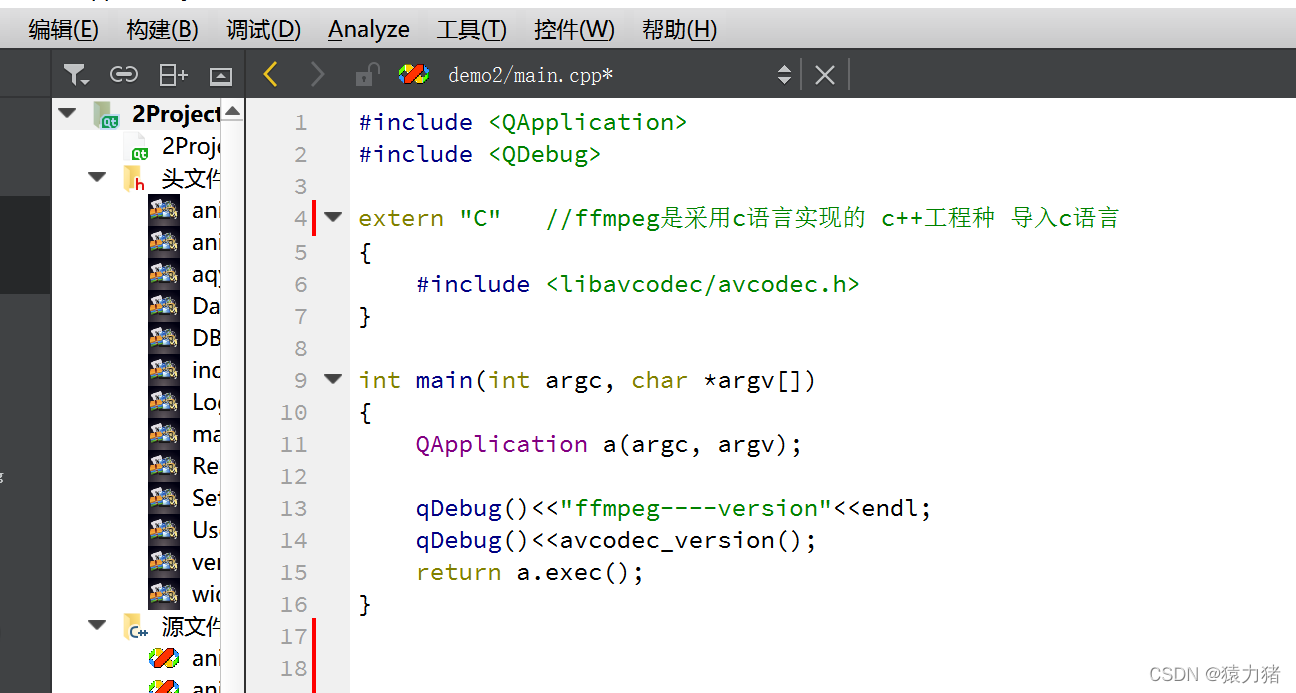Open the 控件(W) menu

(574, 30)
